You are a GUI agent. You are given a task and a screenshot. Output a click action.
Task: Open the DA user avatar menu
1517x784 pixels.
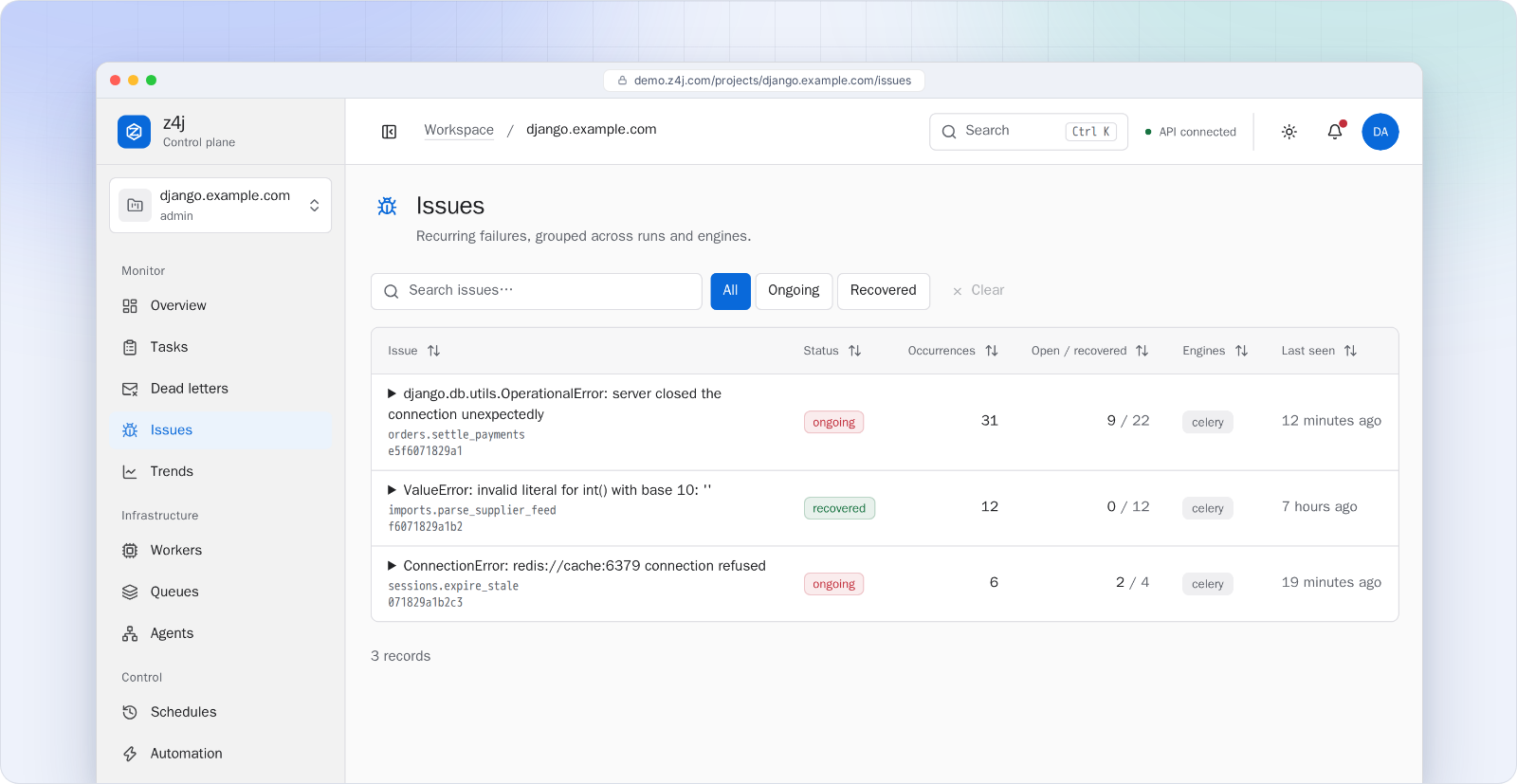pos(1380,132)
